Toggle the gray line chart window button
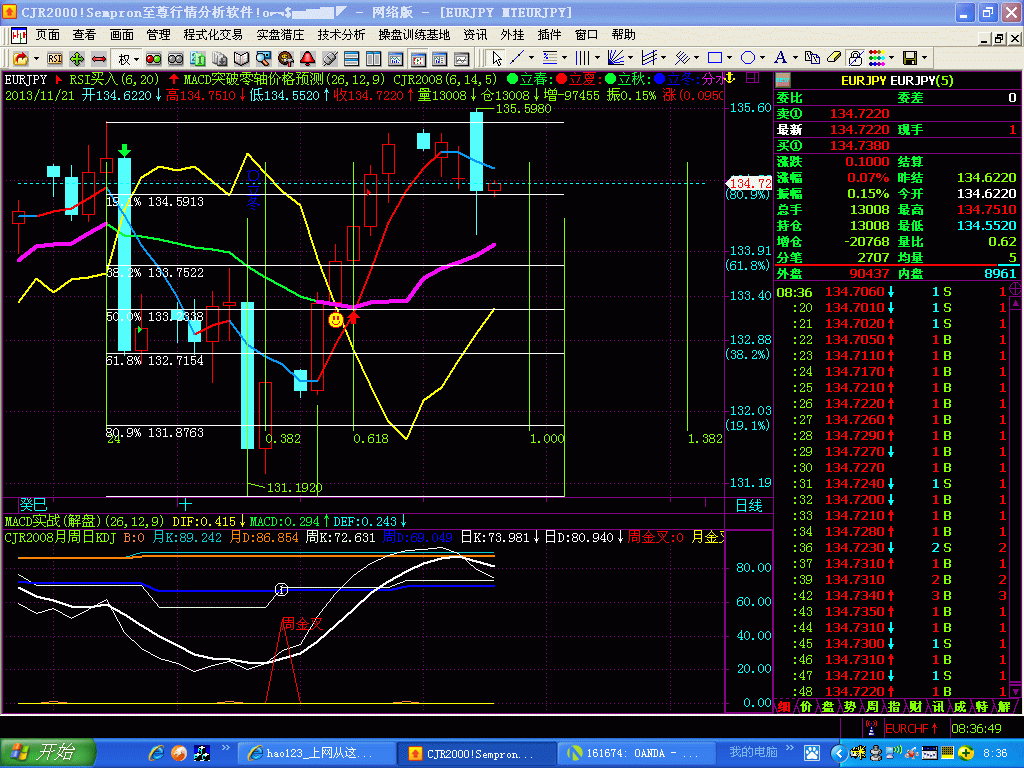This screenshot has height=768, width=1024. 462,59
